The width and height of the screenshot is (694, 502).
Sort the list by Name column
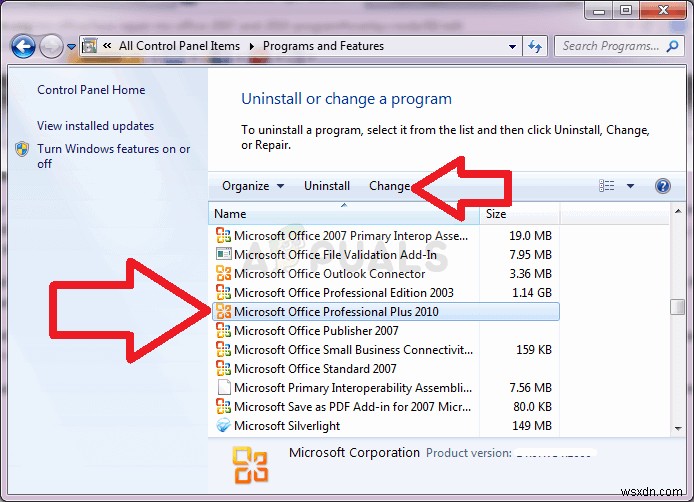[x=344, y=214]
